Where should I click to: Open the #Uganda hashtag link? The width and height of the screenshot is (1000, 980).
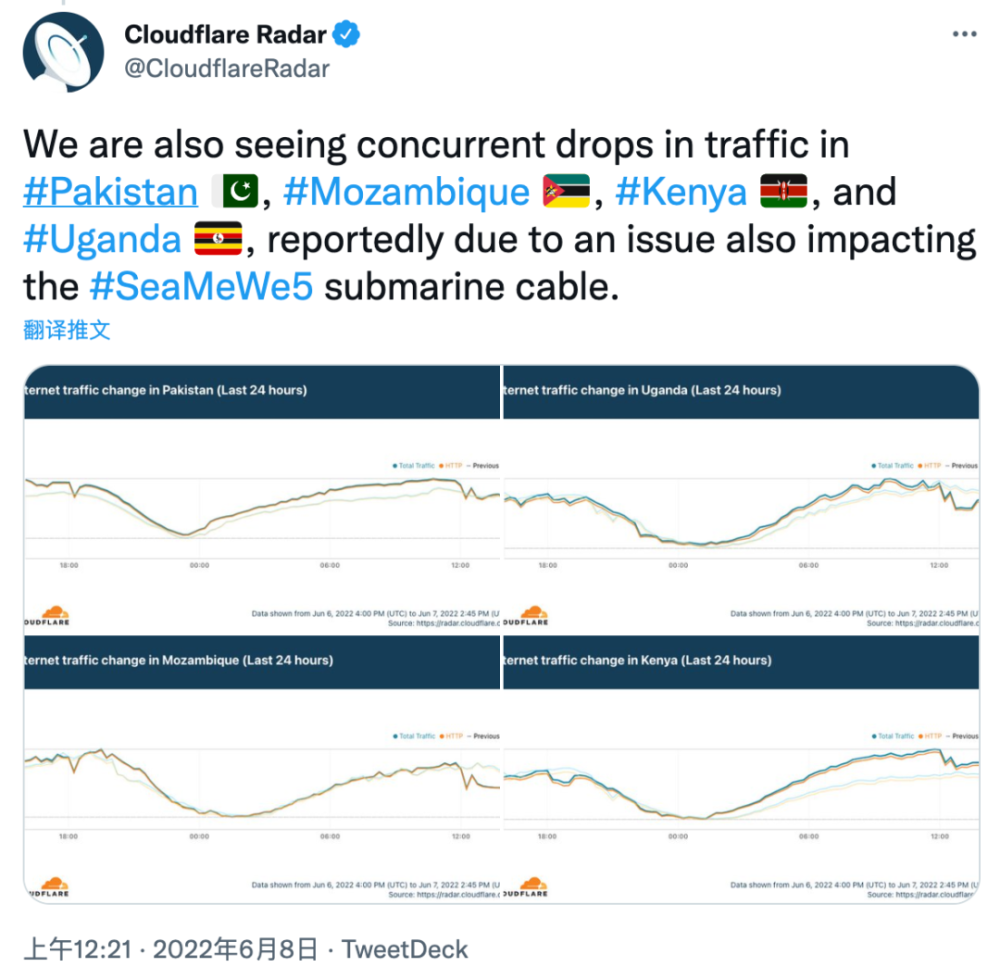point(101,240)
